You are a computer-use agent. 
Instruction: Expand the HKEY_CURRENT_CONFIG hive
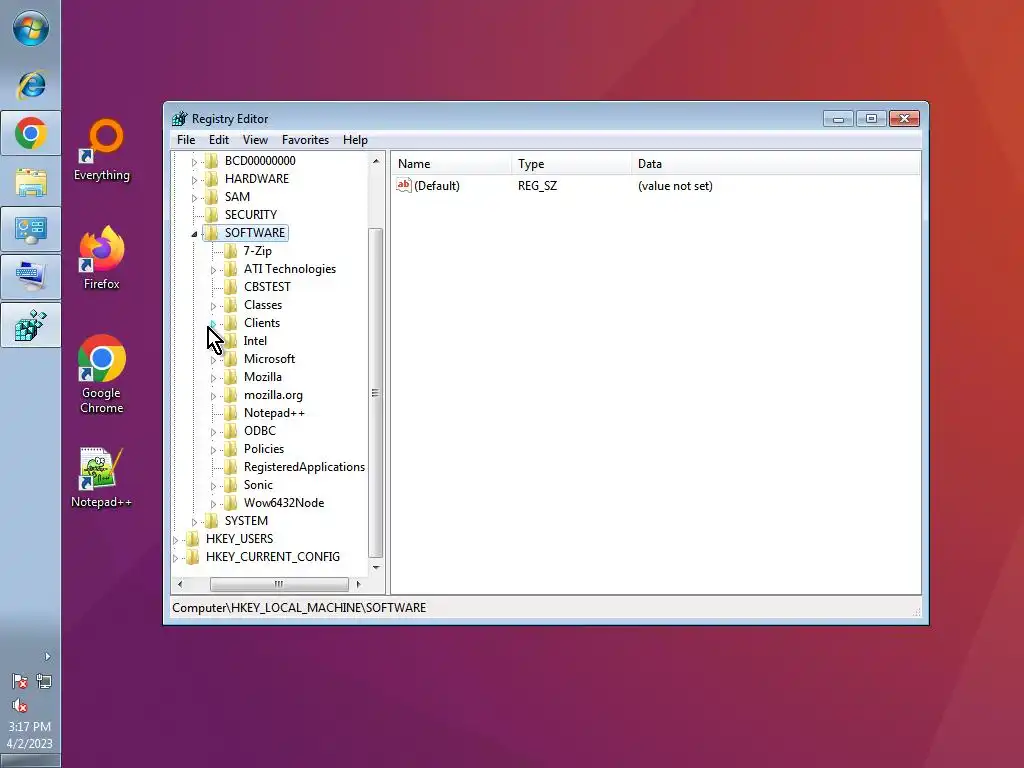coord(175,558)
